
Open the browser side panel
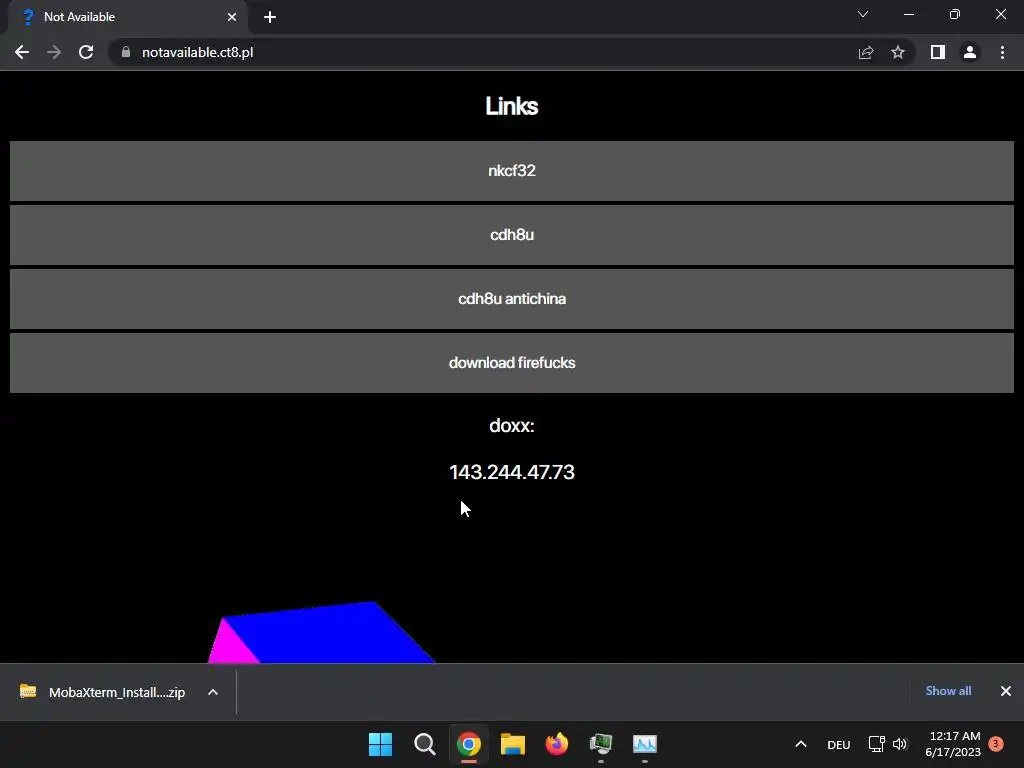[x=938, y=52]
